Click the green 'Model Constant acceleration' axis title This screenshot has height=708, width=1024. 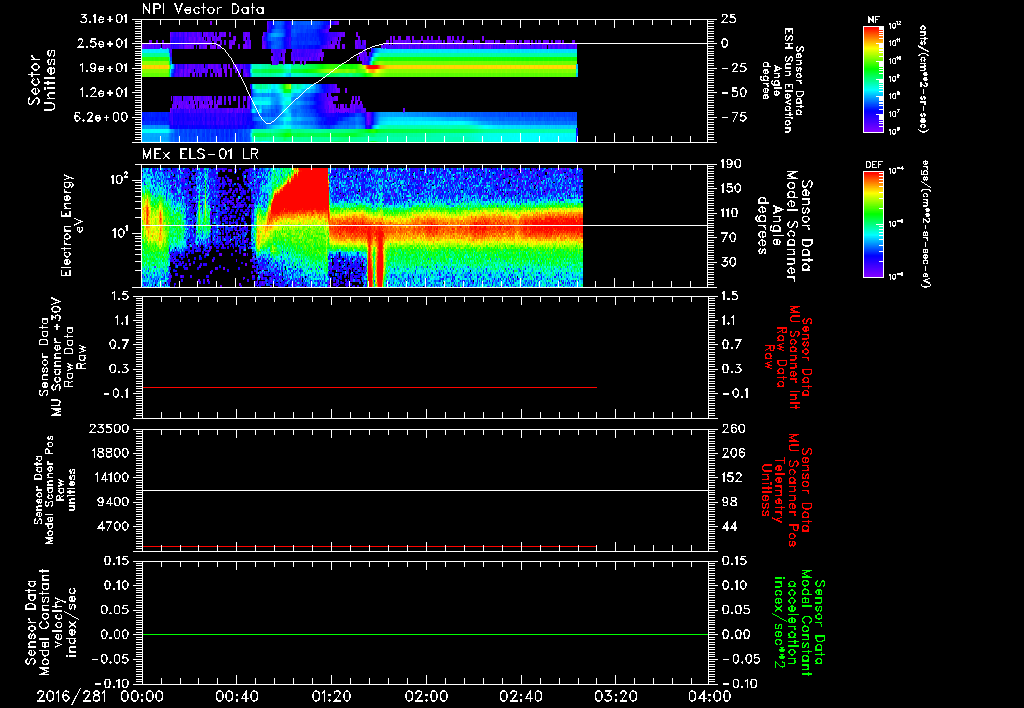[799, 620]
